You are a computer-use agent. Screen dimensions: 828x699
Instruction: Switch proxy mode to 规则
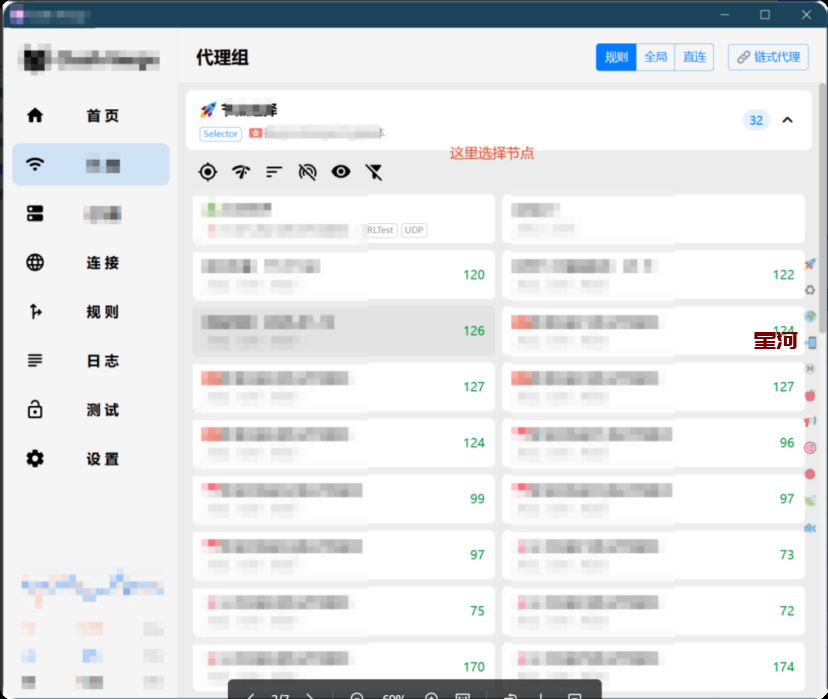(616, 58)
